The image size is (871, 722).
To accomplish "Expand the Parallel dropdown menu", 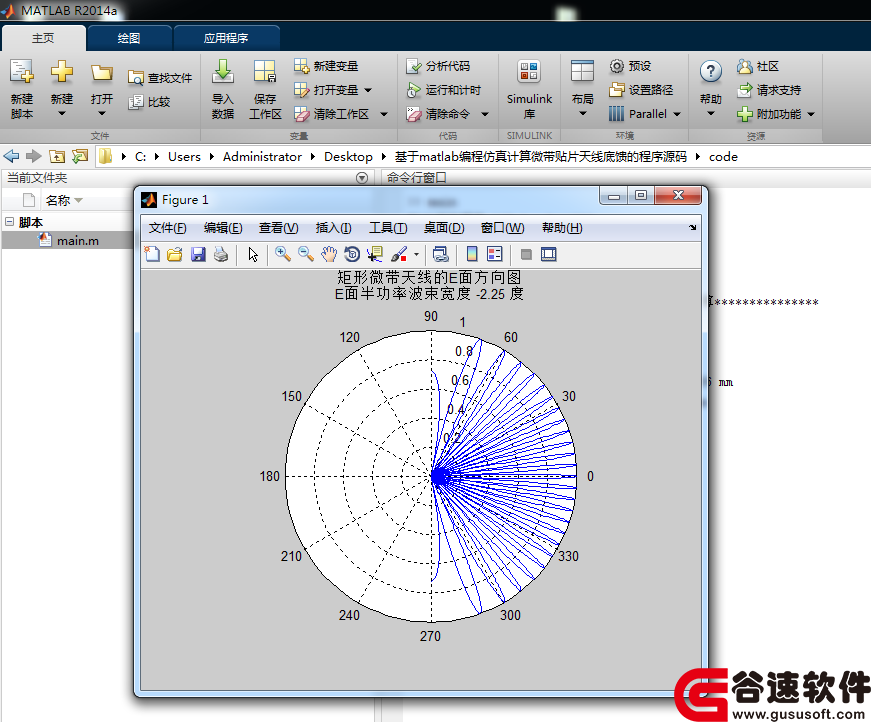I will coord(677,114).
